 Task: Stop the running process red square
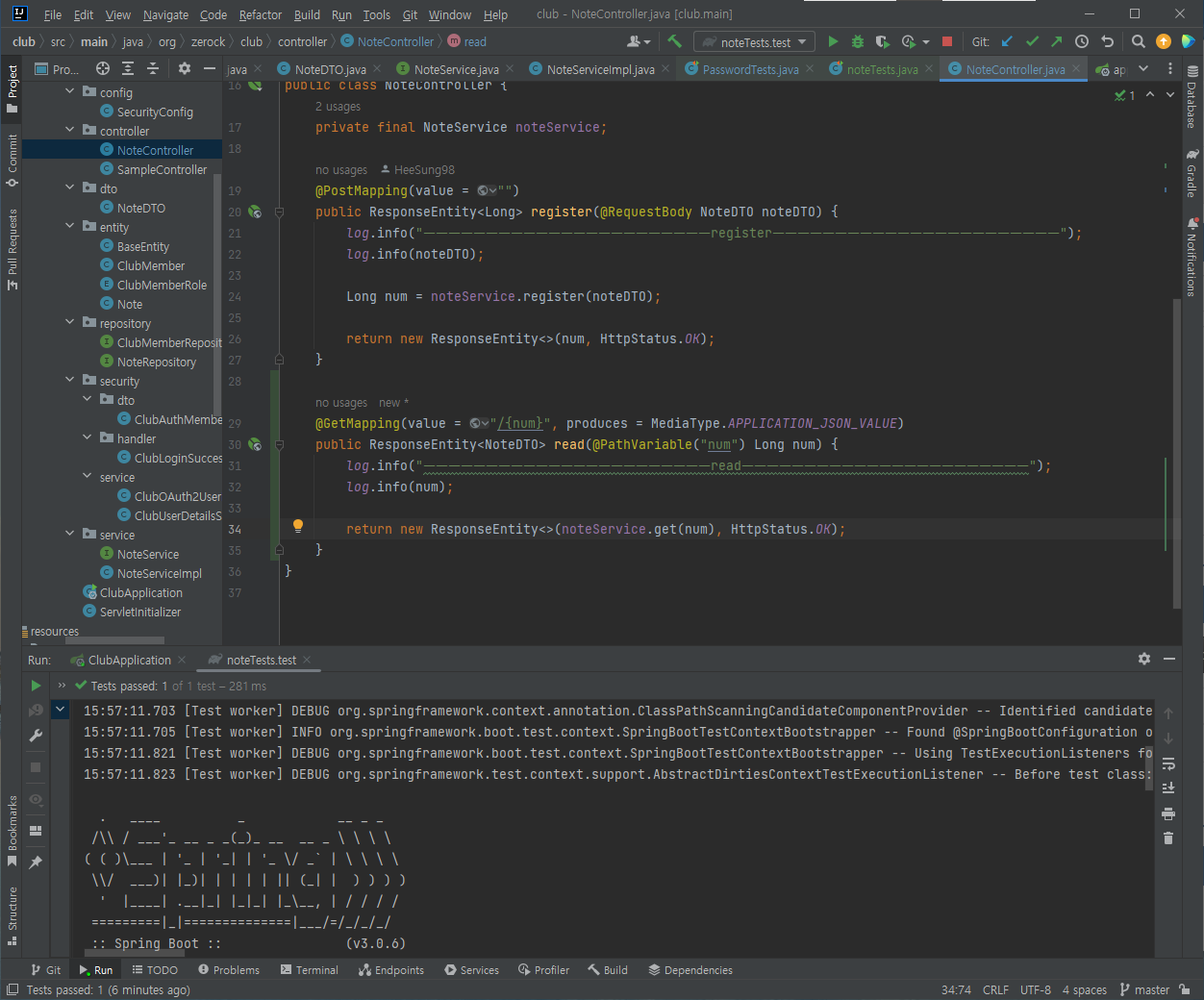tap(947, 41)
